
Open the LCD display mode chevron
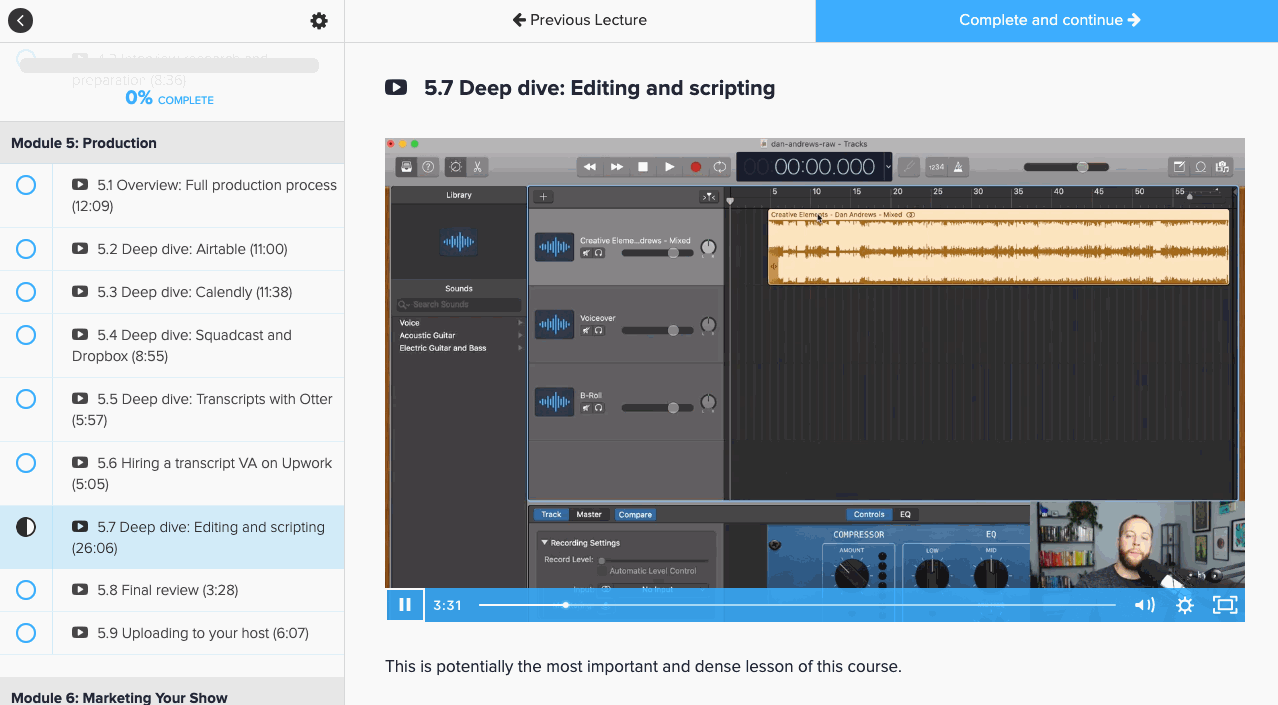888,168
